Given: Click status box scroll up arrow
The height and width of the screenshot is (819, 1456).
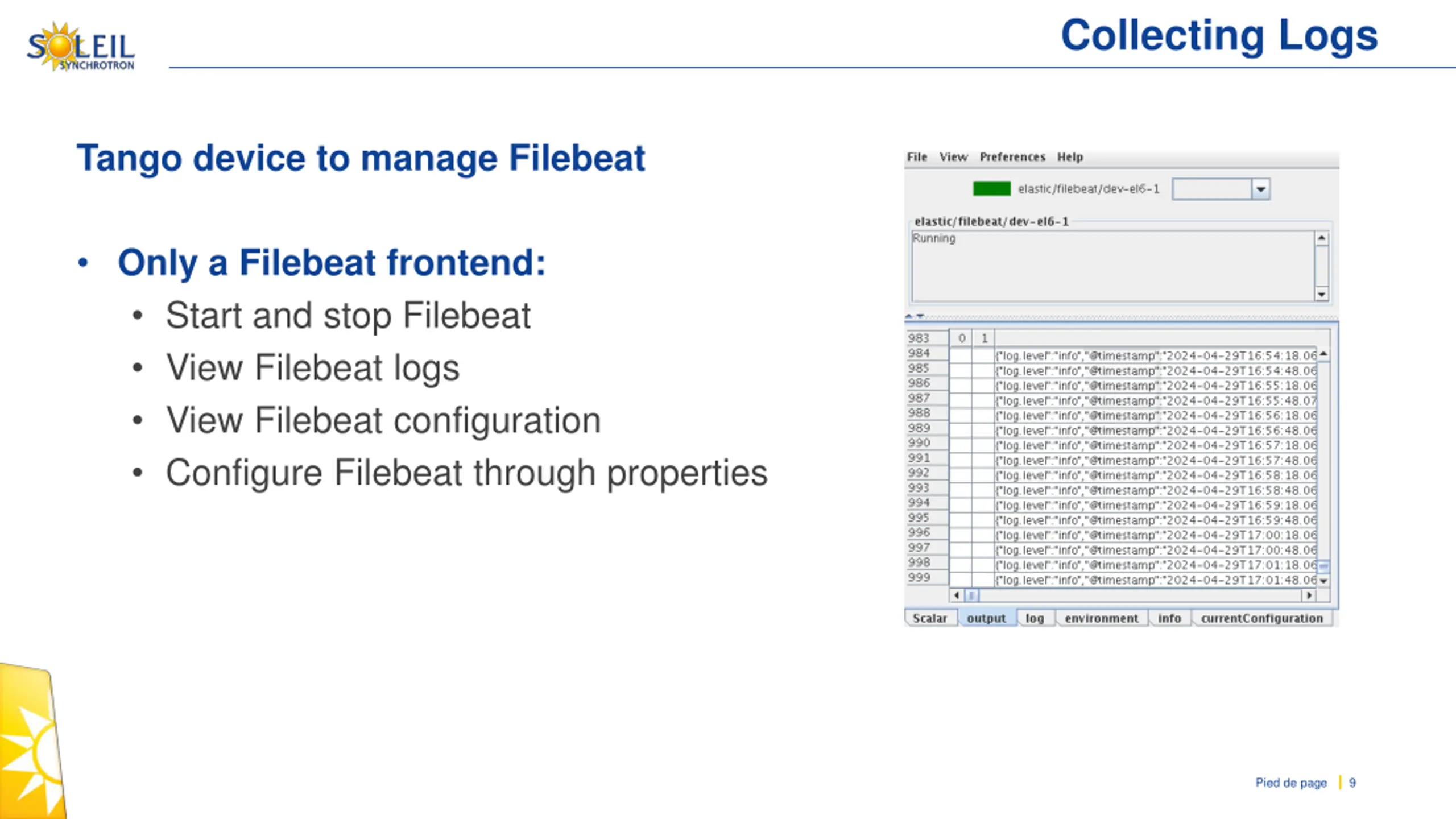Looking at the screenshot, I should [x=1322, y=238].
